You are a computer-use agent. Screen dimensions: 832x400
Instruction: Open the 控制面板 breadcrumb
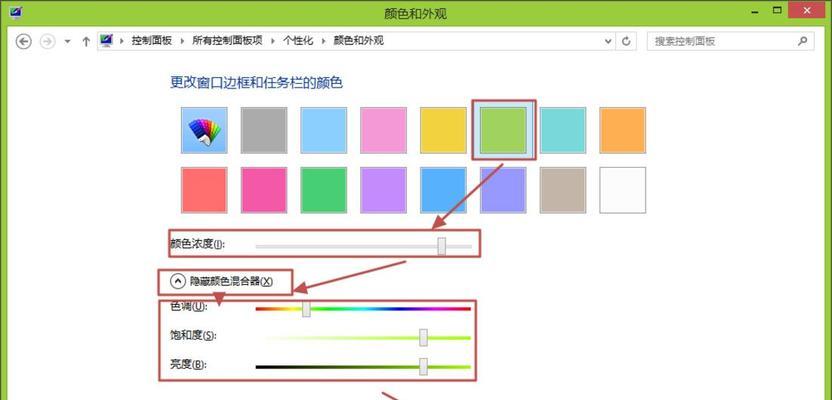152,41
